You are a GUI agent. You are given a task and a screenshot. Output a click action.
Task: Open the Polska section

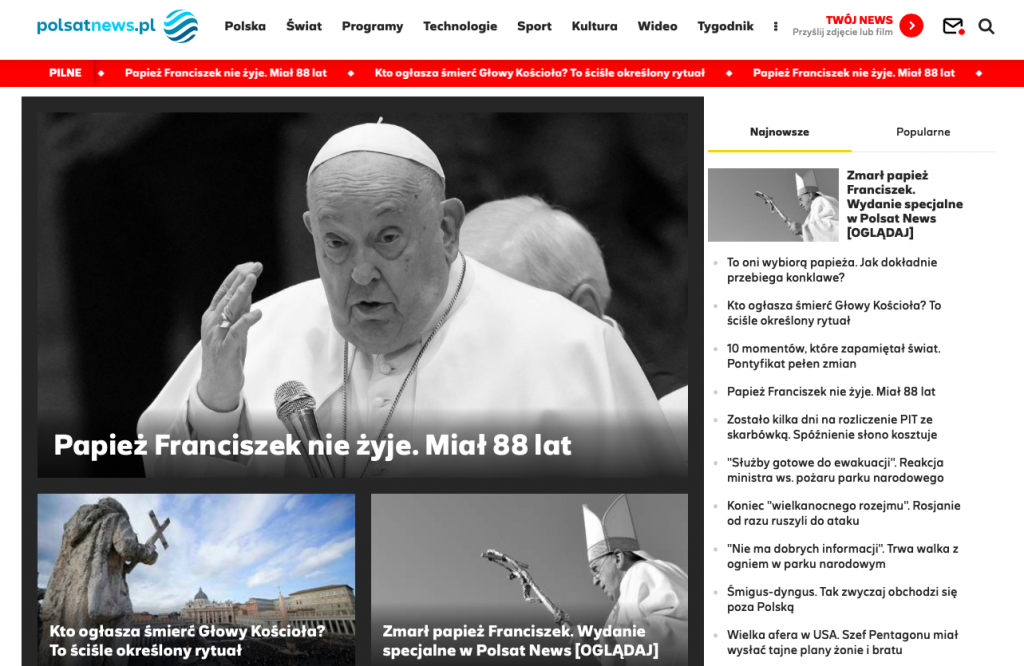coord(245,26)
